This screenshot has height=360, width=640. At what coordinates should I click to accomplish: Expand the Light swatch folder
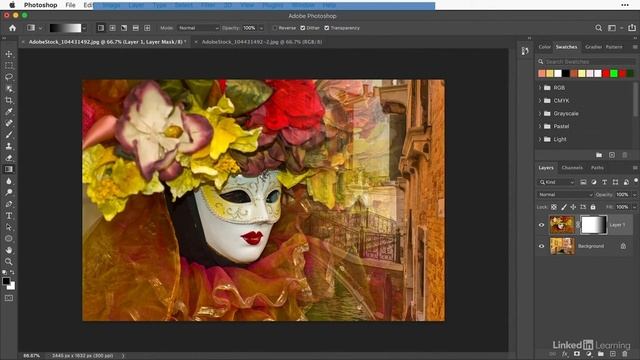[540, 139]
